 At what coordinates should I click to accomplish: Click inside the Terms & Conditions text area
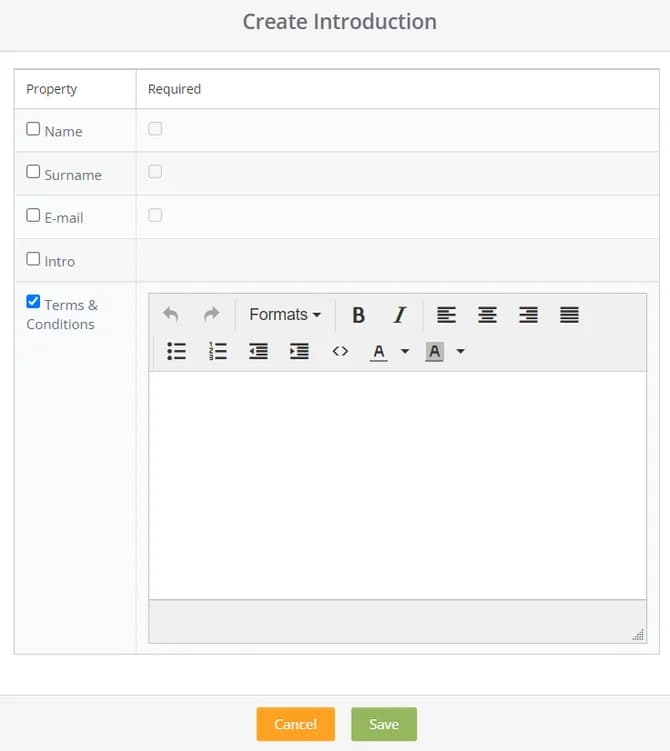click(x=397, y=485)
